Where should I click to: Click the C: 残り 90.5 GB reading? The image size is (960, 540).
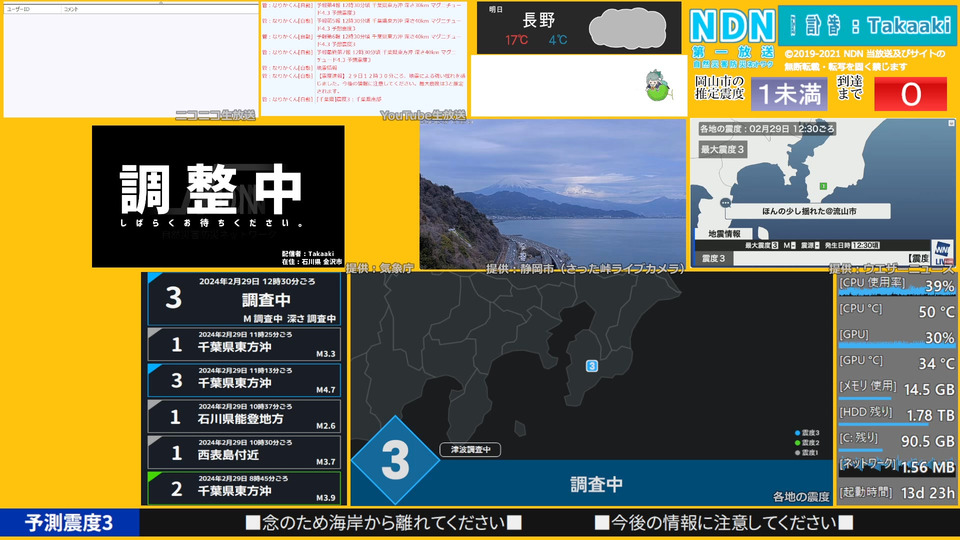pos(896,440)
